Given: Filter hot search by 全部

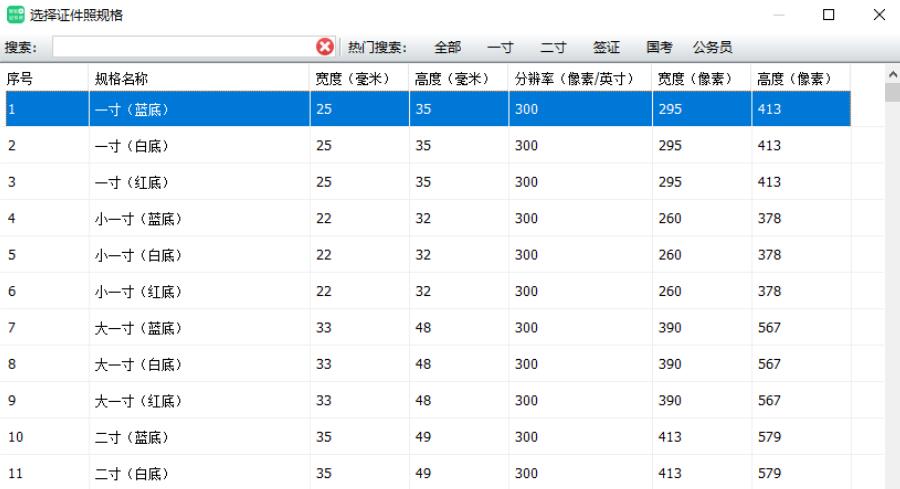Looking at the screenshot, I should tap(448, 47).
